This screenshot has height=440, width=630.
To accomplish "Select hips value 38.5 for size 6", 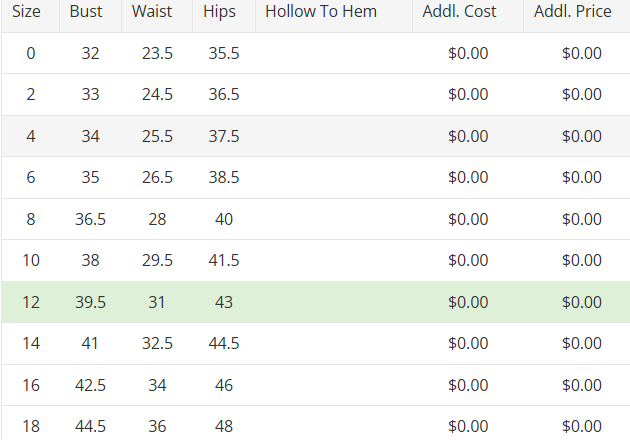I will [x=224, y=178].
